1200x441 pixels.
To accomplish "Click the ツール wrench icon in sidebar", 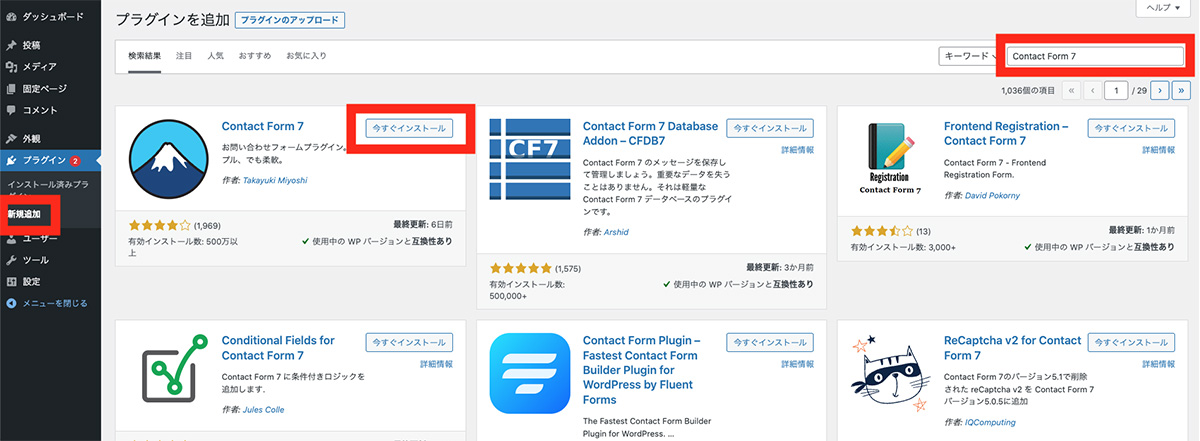I will tap(11, 260).
